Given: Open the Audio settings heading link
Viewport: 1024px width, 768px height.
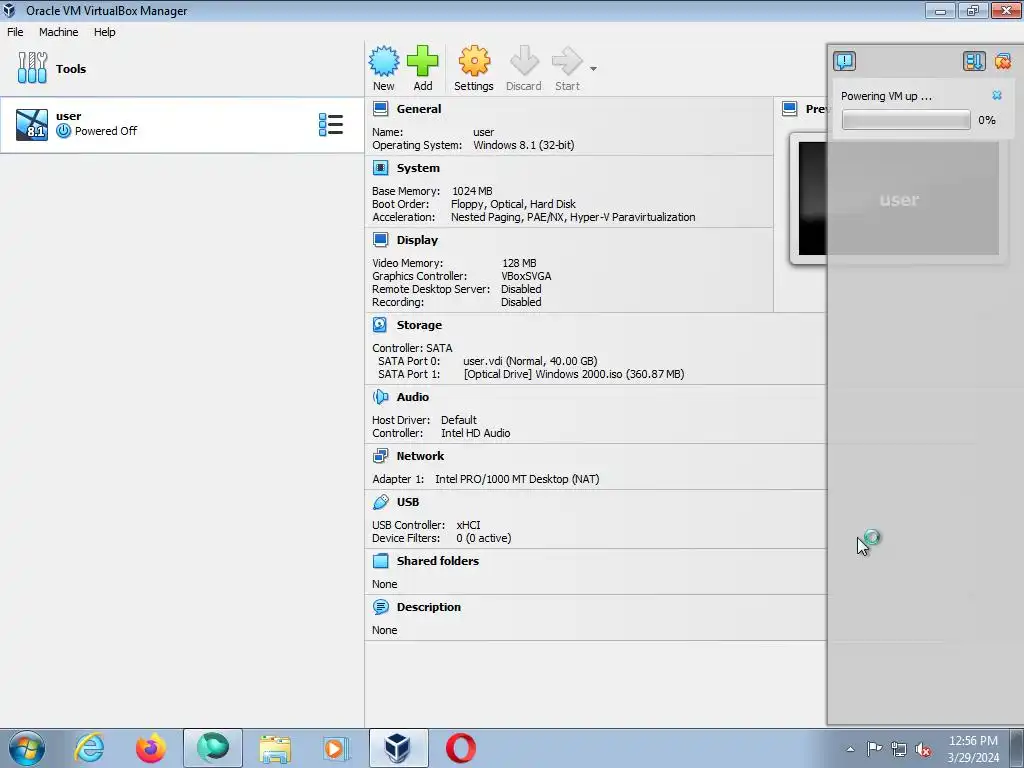Looking at the screenshot, I should pyautogui.click(x=413, y=396).
